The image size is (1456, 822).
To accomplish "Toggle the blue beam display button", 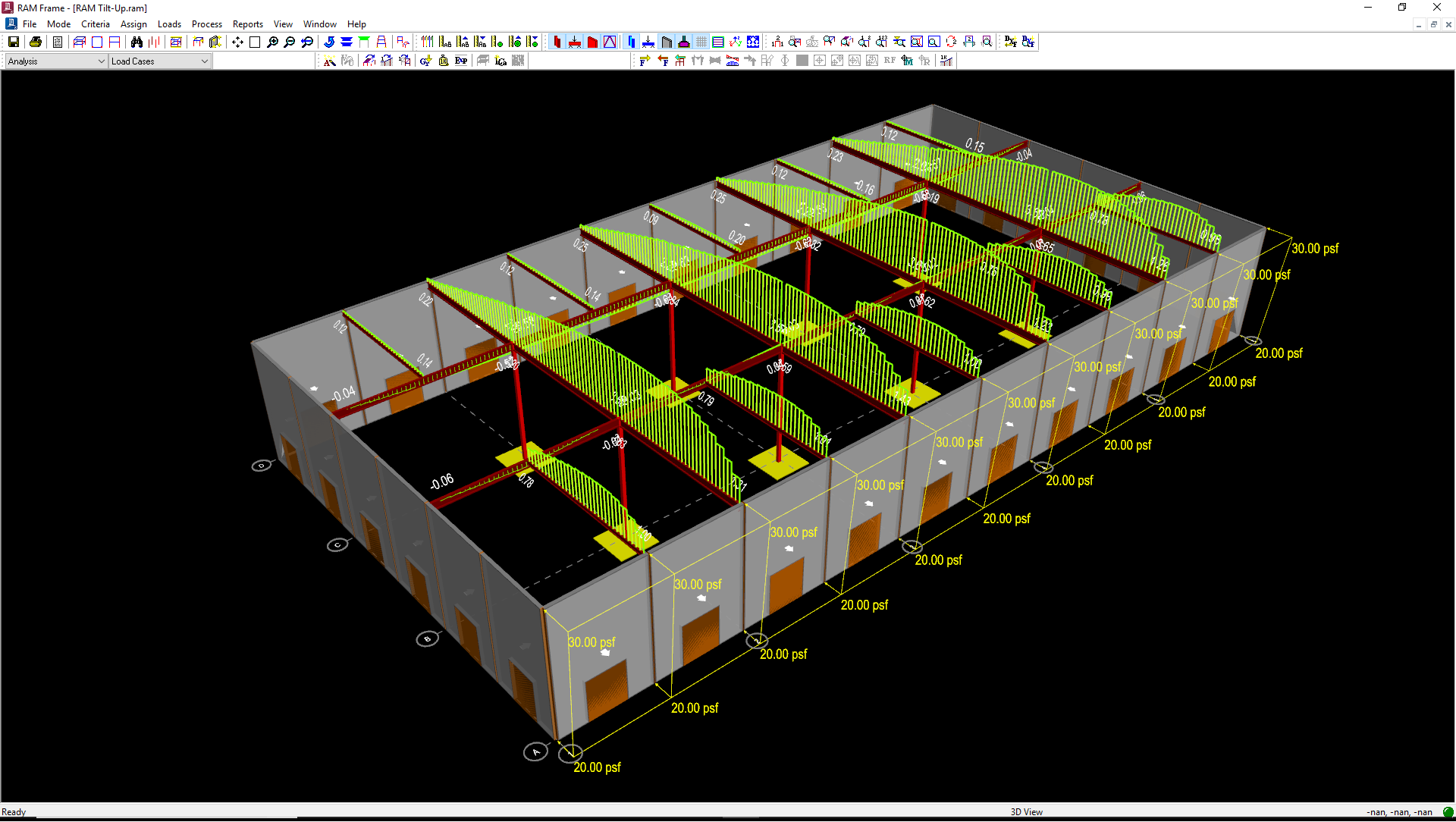I will click(x=648, y=42).
